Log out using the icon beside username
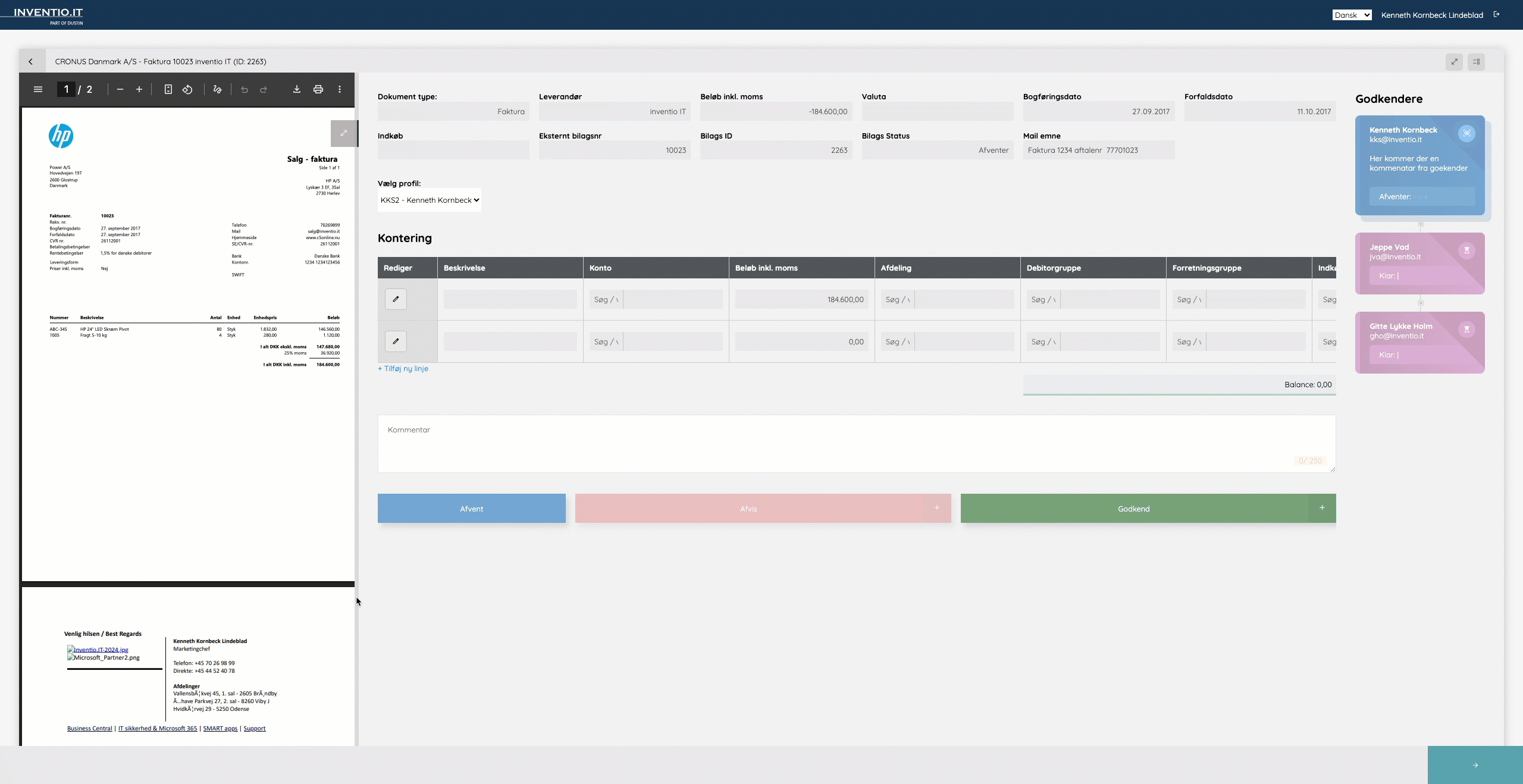Viewport: 1523px width, 784px height. click(1496, 15)
